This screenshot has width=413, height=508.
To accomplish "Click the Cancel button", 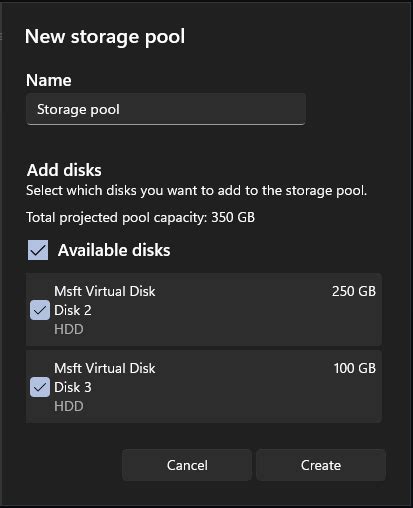I will [187, 465].
